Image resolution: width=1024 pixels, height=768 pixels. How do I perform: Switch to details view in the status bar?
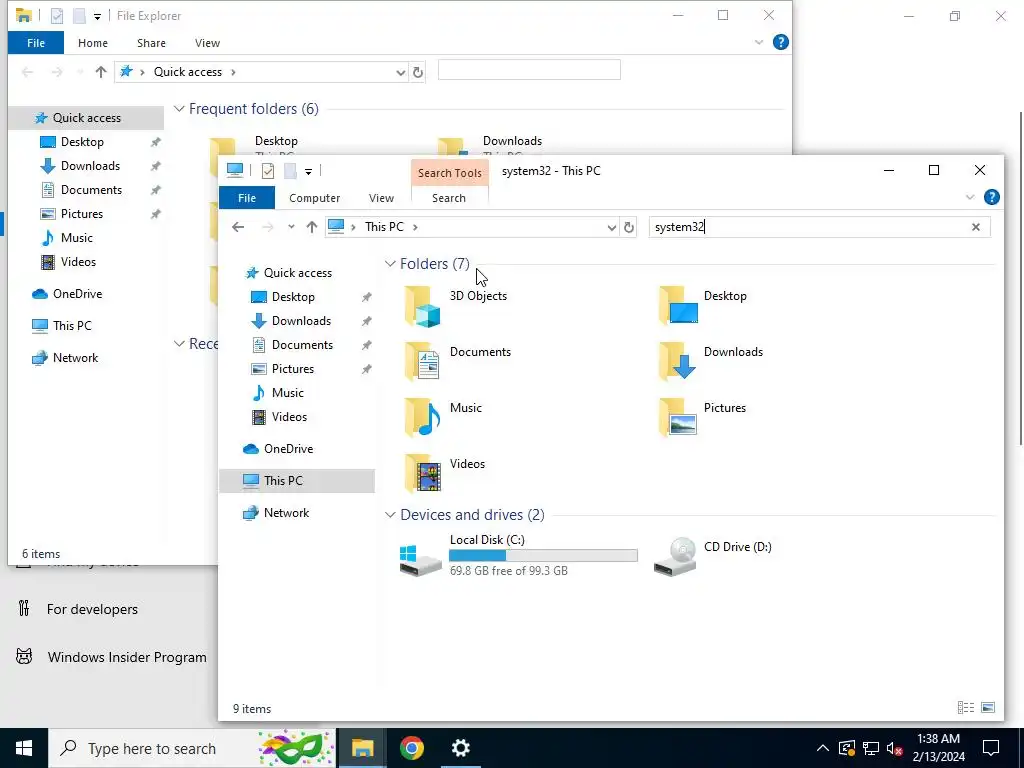pos(965,708)
